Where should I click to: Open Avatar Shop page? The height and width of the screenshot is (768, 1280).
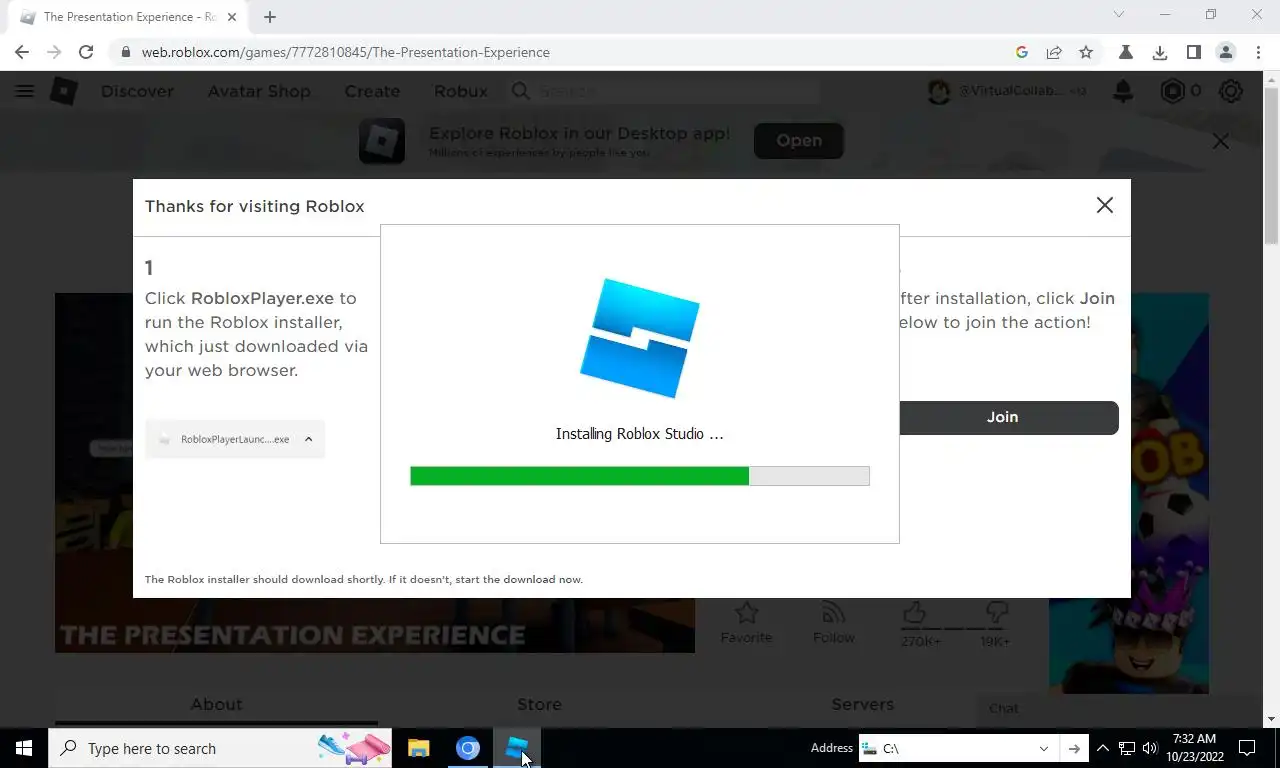(x=259, y=91)
